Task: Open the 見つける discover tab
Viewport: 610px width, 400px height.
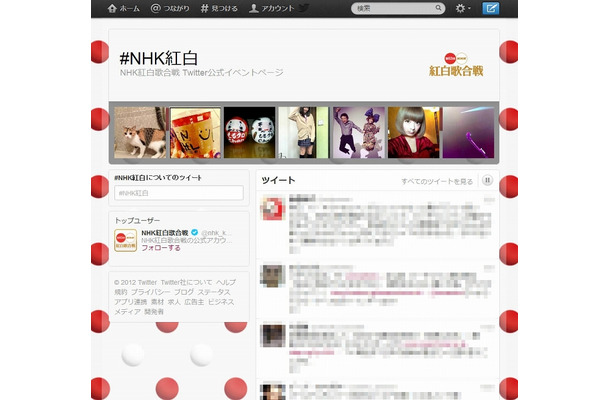Action: tap(219, 8)
